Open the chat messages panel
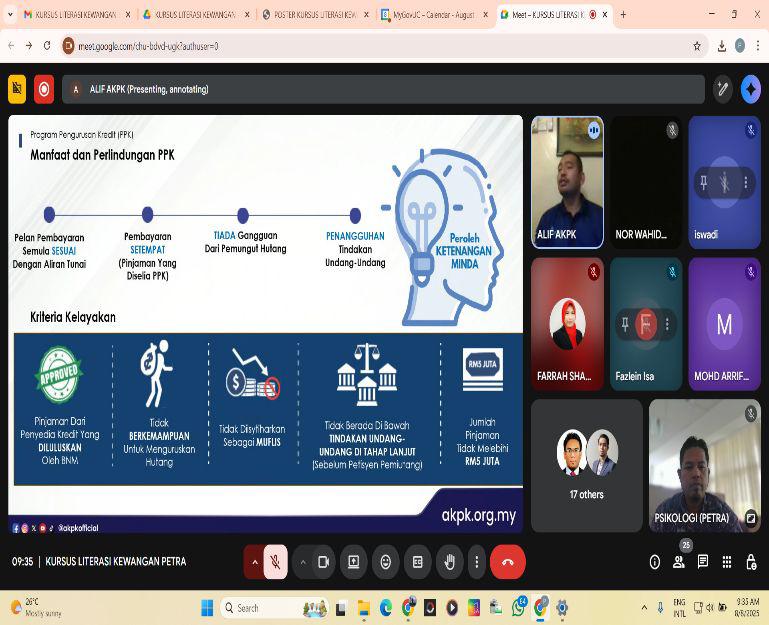The image size is (769, 625). tap(703, 562)
